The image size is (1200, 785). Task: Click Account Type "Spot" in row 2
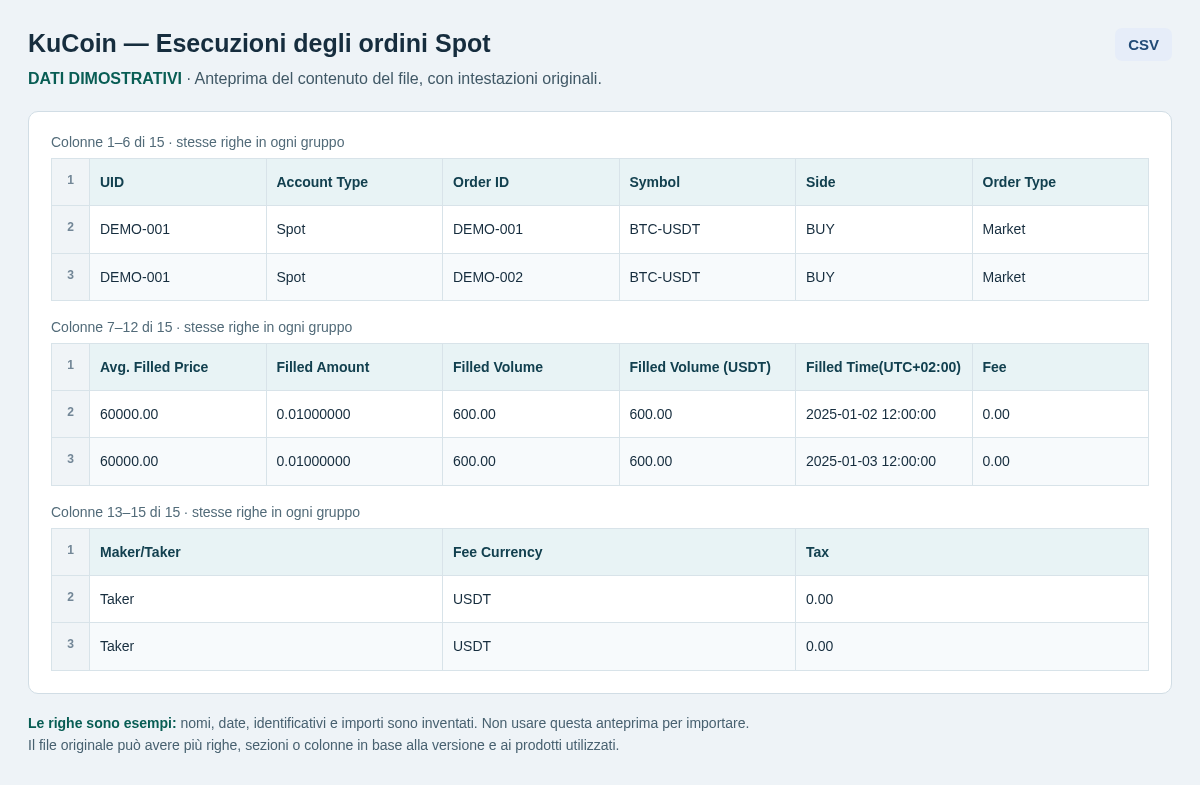pyautogui.click(x=355, y=229)
